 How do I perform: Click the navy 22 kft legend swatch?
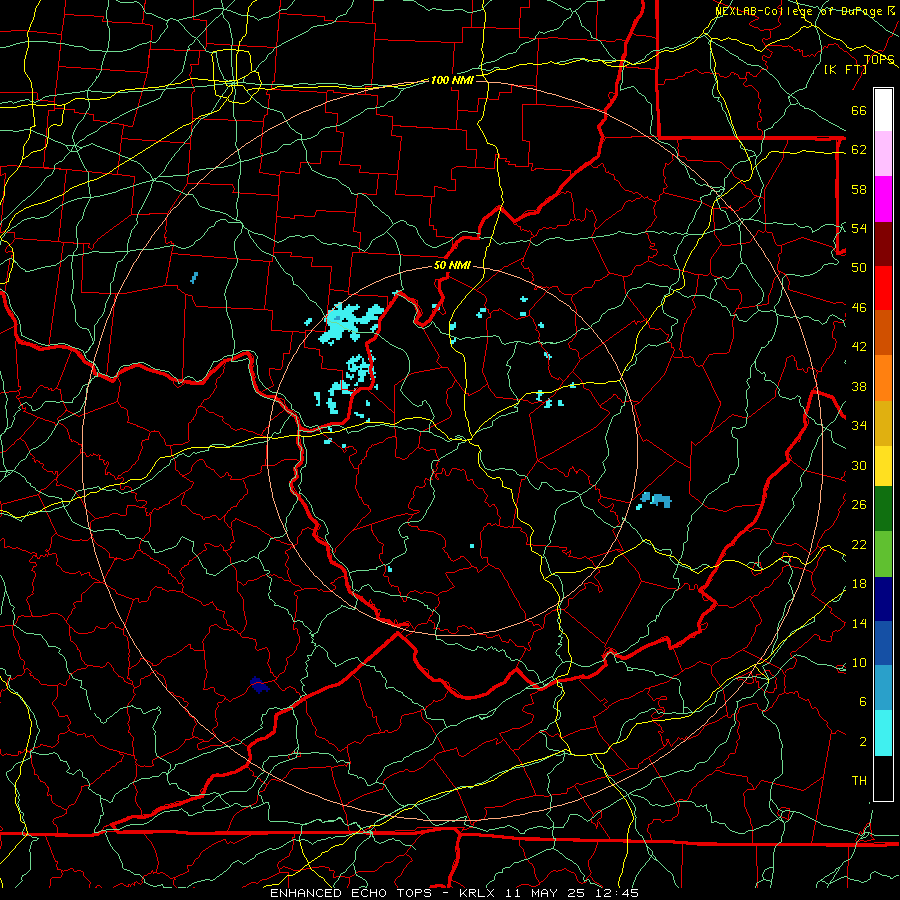[883, 599]
